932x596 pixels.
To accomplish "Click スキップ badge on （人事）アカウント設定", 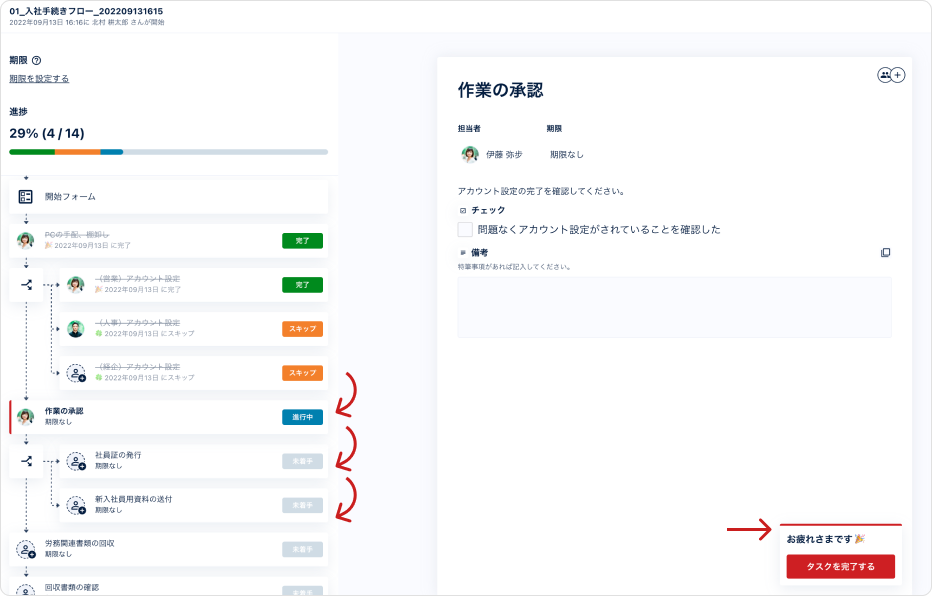I will pos(303,329).
